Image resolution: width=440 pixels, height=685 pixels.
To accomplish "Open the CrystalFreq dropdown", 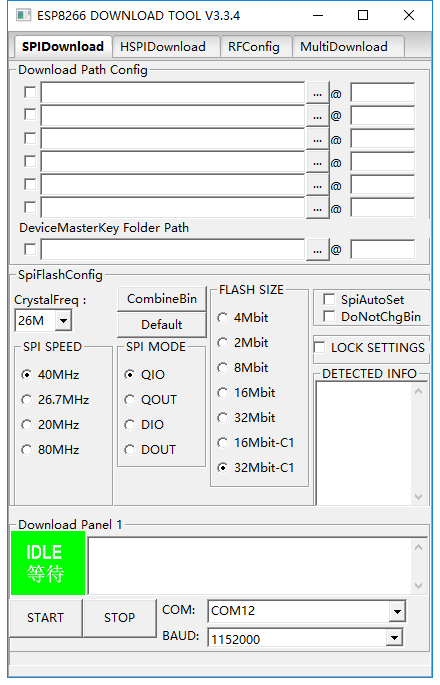I will coord(63,321).
